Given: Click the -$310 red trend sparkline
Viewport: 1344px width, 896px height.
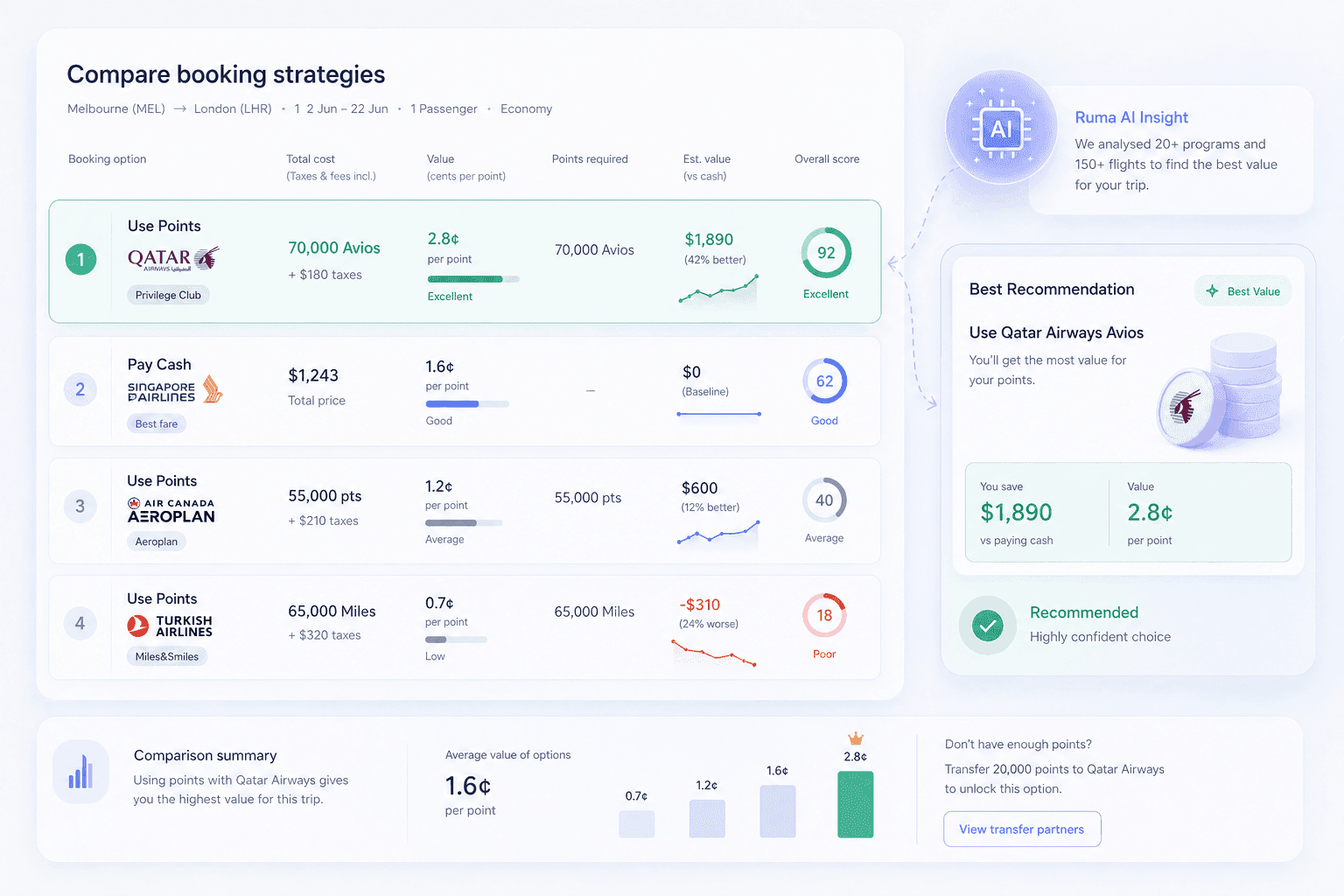Looking at the screenshot, I should 714,653.
